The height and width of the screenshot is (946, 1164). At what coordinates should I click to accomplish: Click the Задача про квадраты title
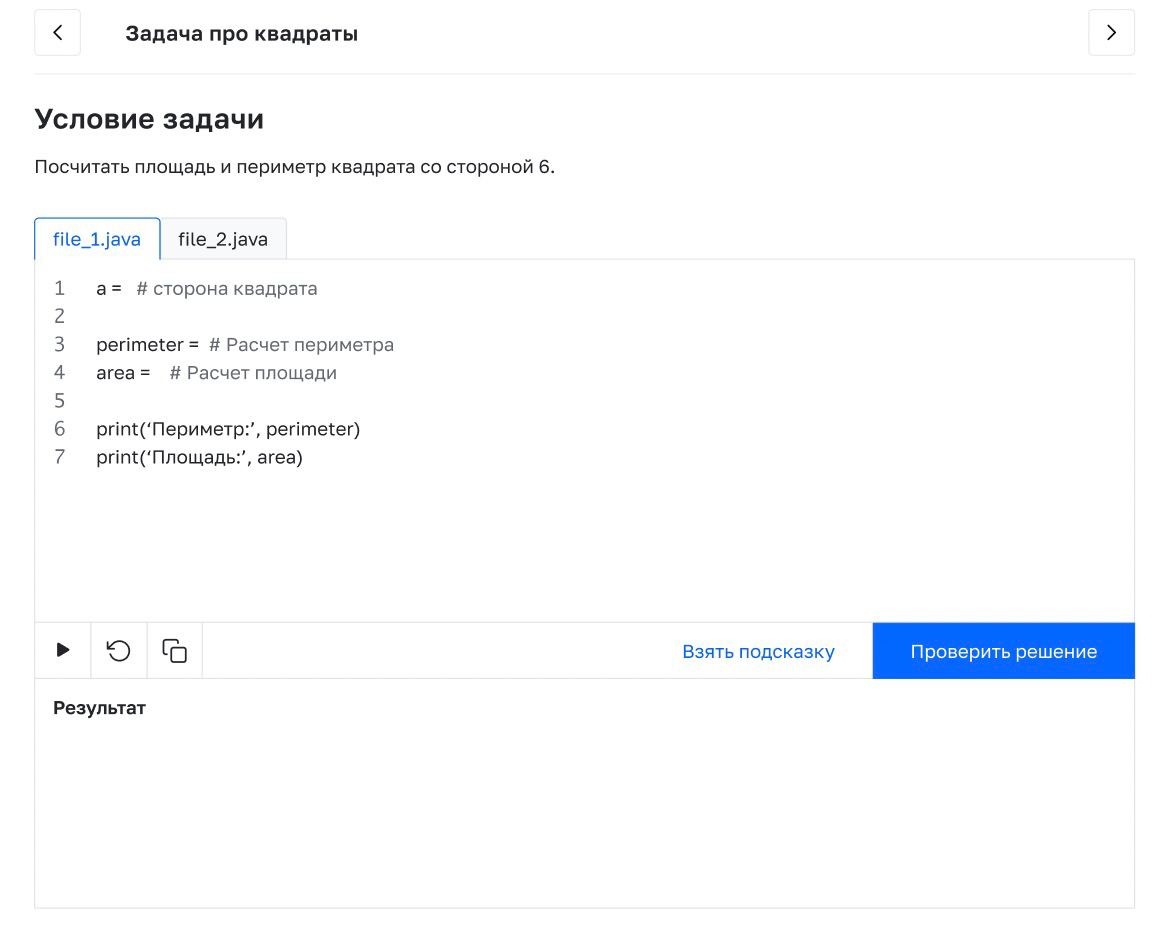241,33
